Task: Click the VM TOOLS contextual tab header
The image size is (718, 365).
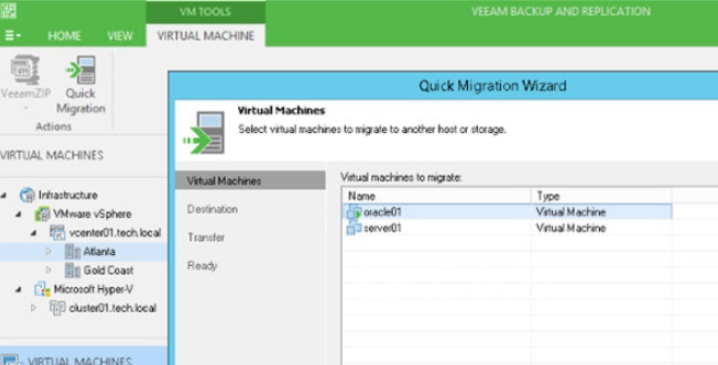Action: pyautogui.click(x=205, y=11)
